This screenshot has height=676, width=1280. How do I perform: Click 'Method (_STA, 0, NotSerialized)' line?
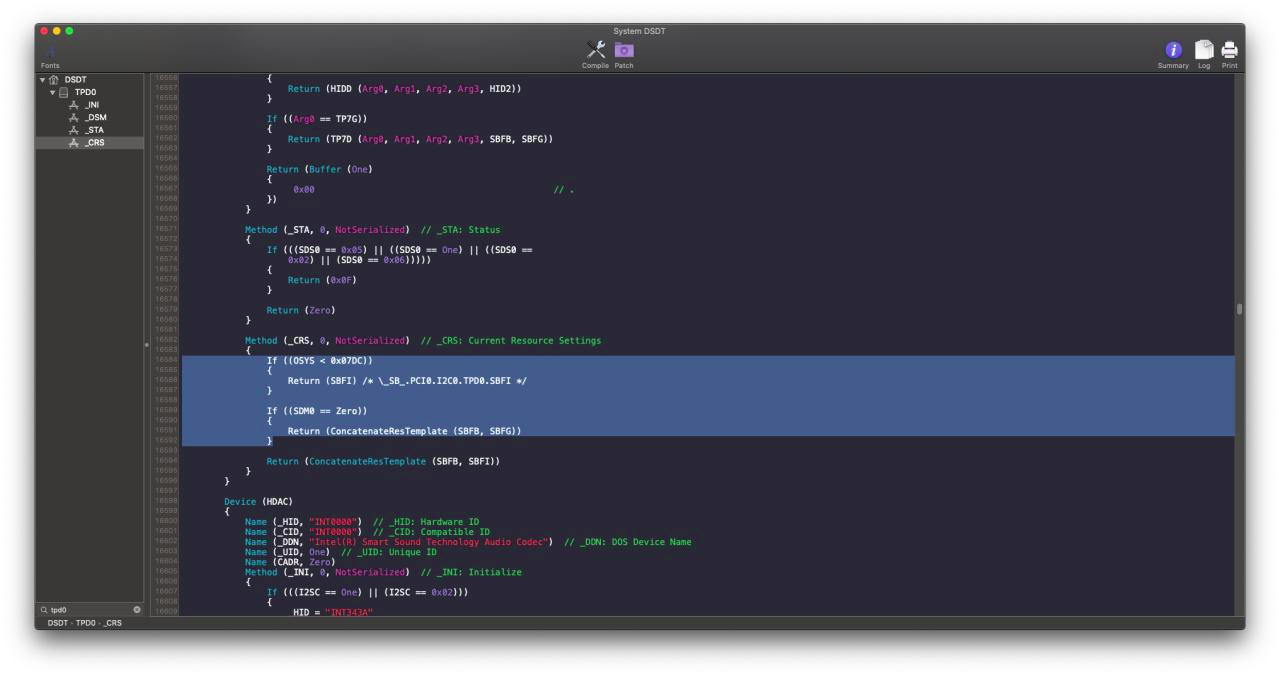click(x=372, y=229)
